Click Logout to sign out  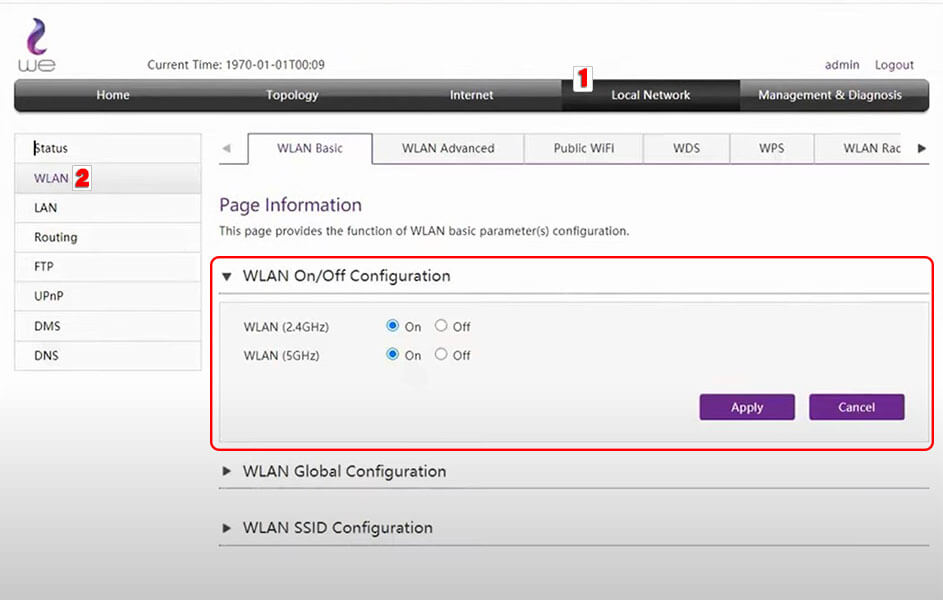[x=894, y=64]
